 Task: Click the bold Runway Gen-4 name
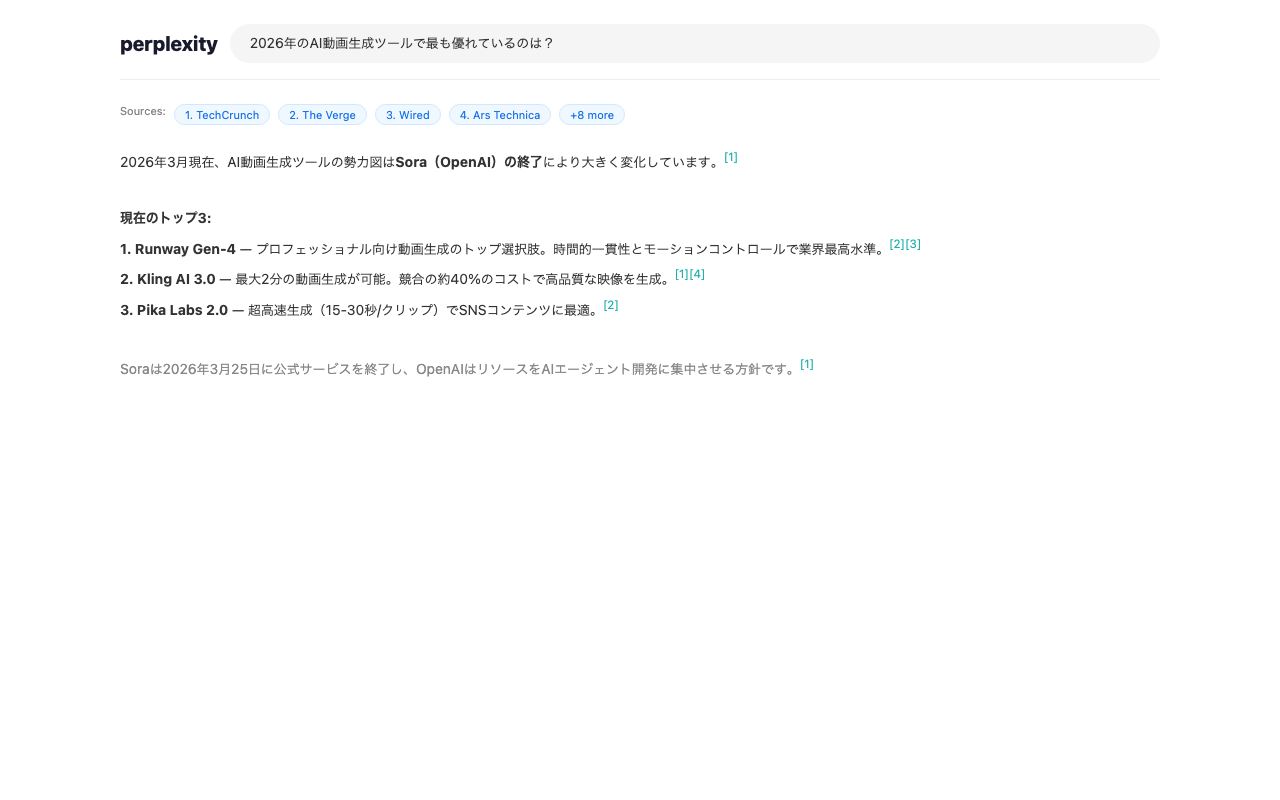(177, 249)
